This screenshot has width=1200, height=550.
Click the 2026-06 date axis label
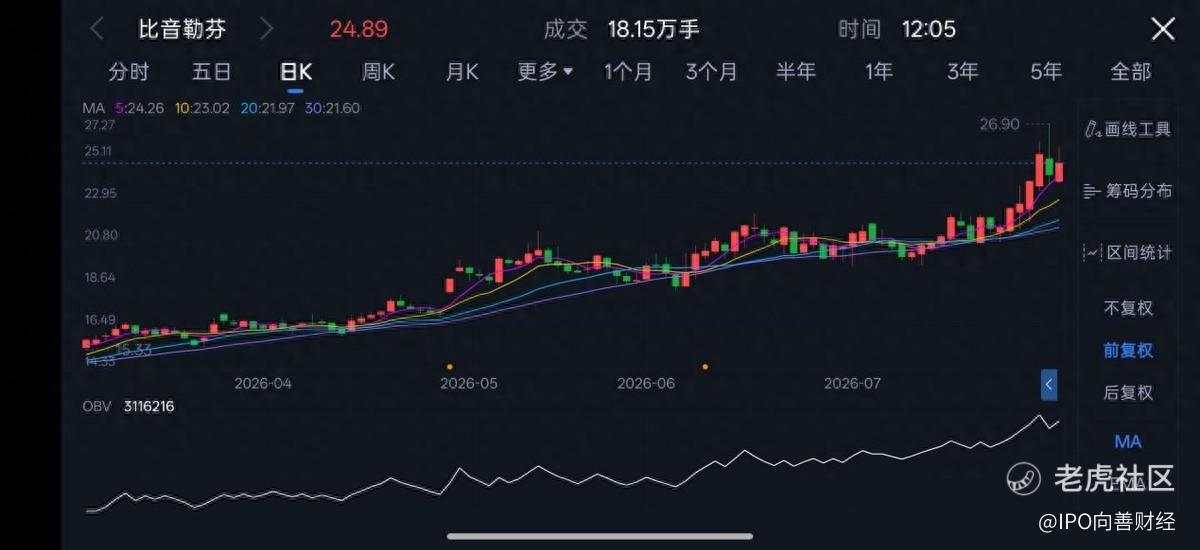(646, 383)
